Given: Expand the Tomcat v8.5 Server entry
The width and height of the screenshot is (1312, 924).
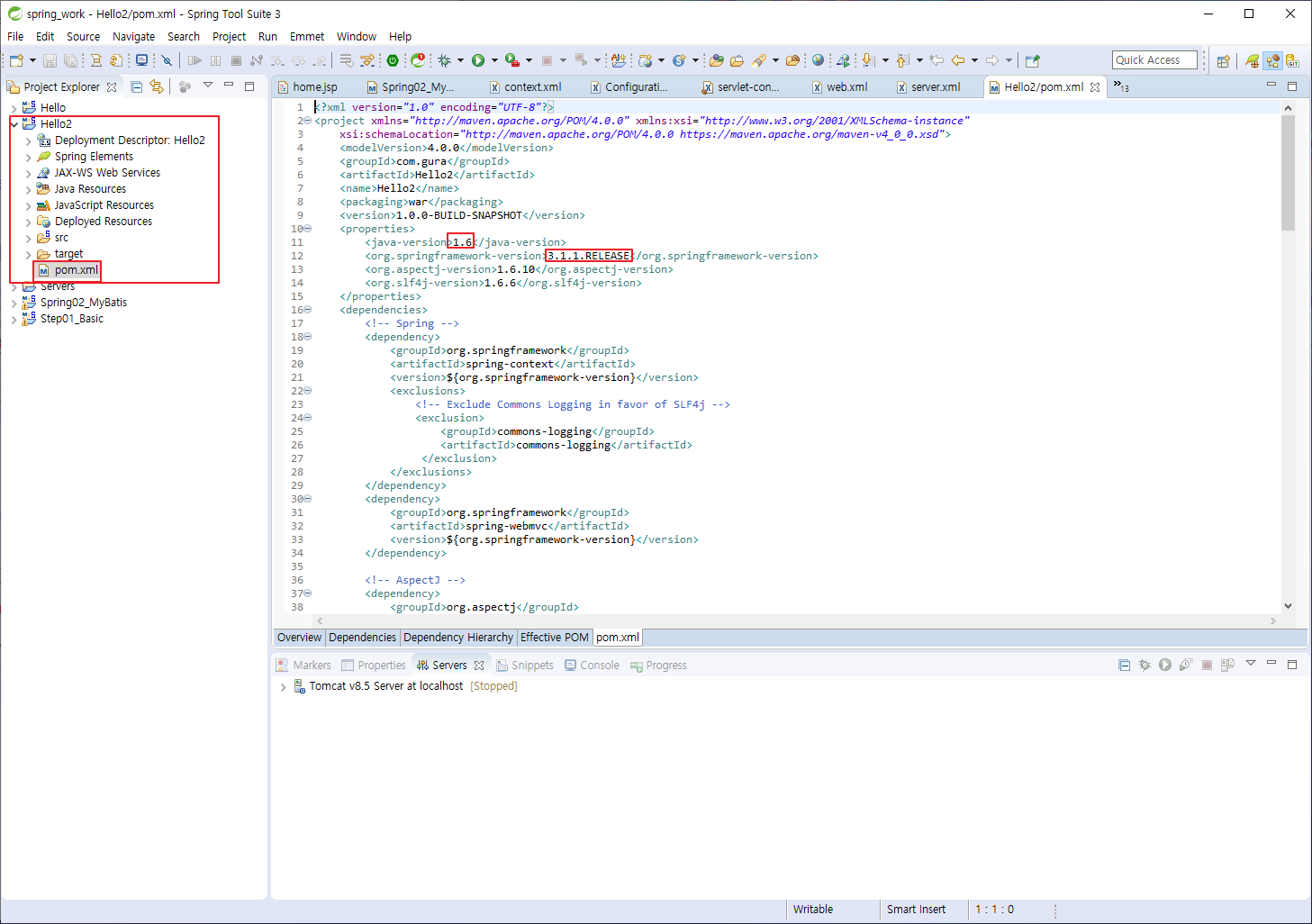Looking at the screenshot, I should tap(283, 686).
